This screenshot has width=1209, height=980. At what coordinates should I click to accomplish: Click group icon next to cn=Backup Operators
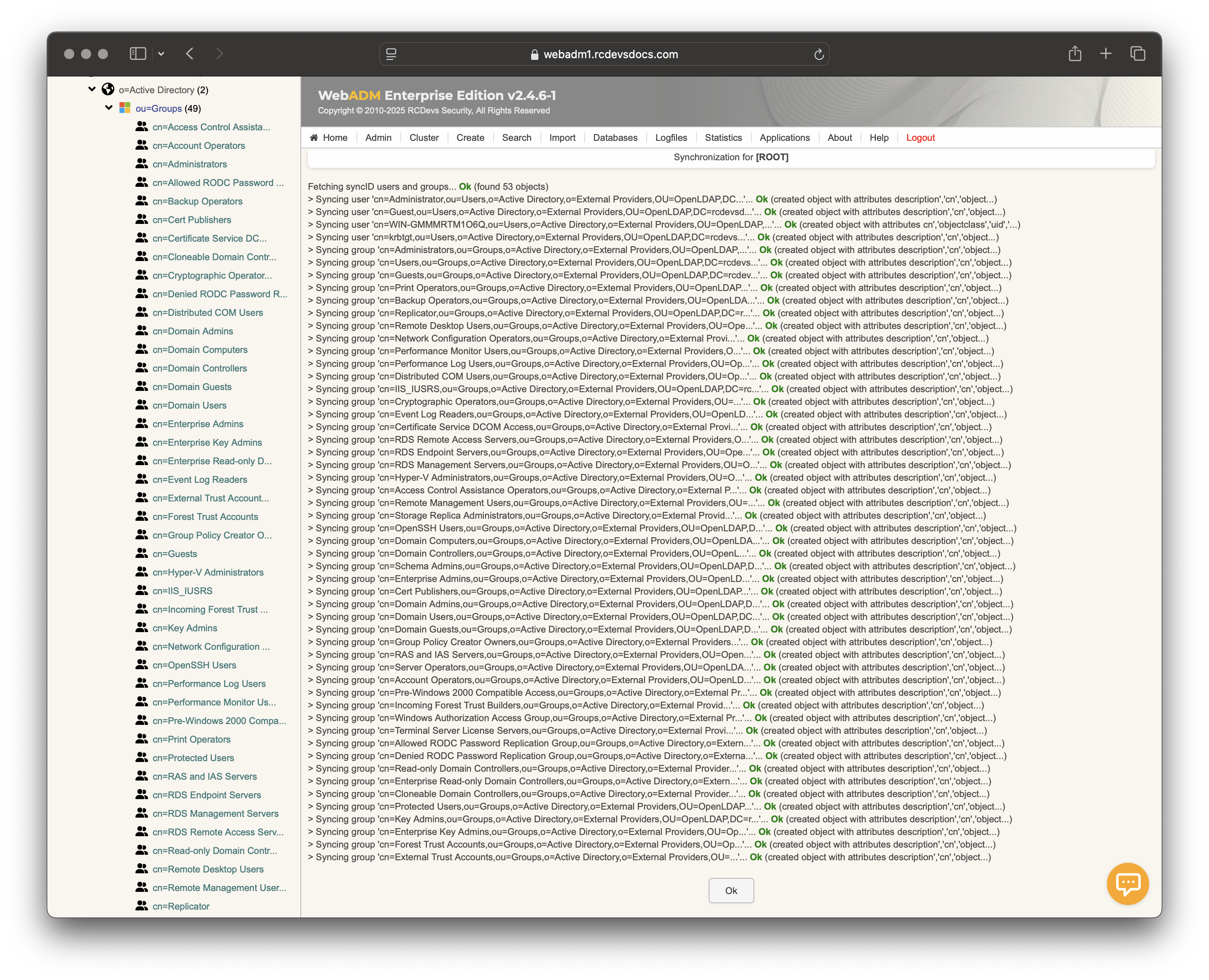click(x=142, y=201)
